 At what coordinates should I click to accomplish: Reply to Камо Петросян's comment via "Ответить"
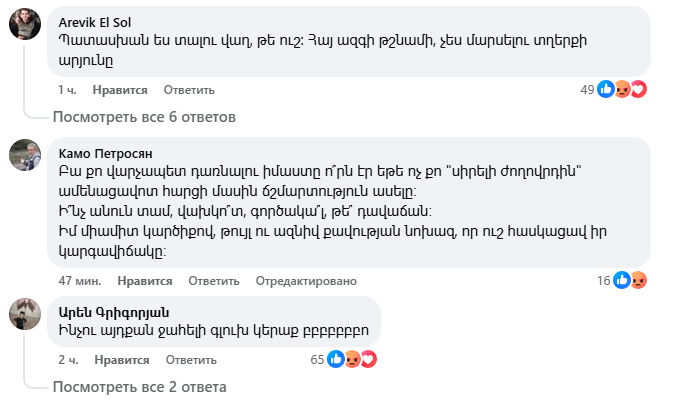point(208,280)
